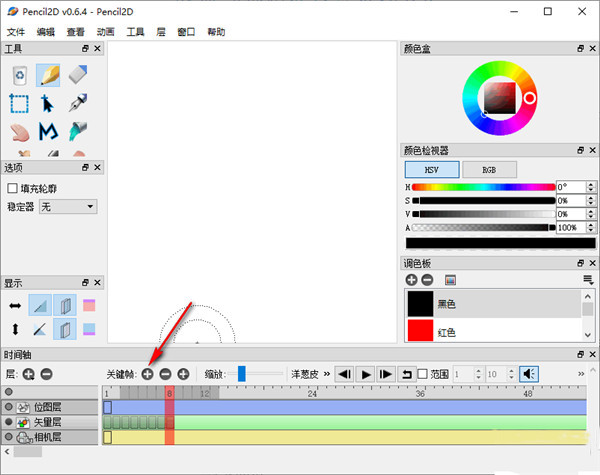Open the palette options menu icon
Image resolution: width=600 pixels, height=475 pixels.
click(588, 280)
